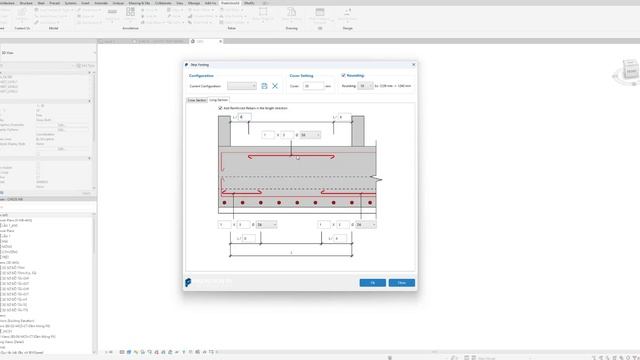Open the Analyze ribbon tab
Screen dimensions: 640x360
118,3
